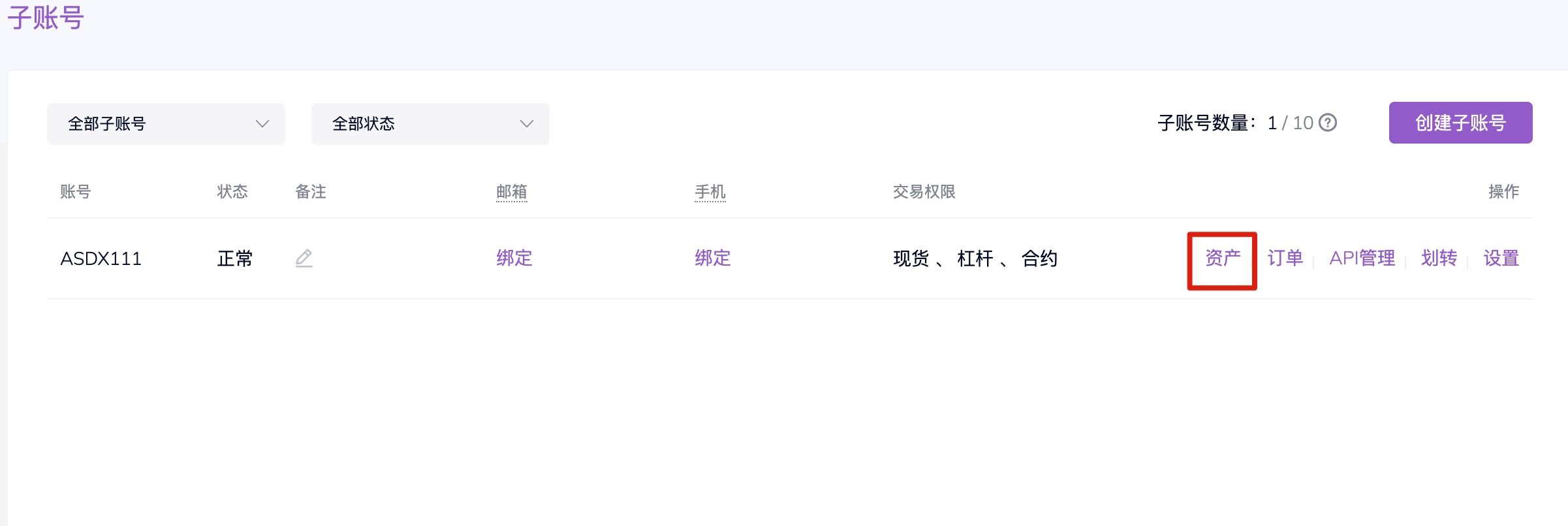Click the 子账号 page title
This screenshot has height=526, width=1568.
coord(46,18)
